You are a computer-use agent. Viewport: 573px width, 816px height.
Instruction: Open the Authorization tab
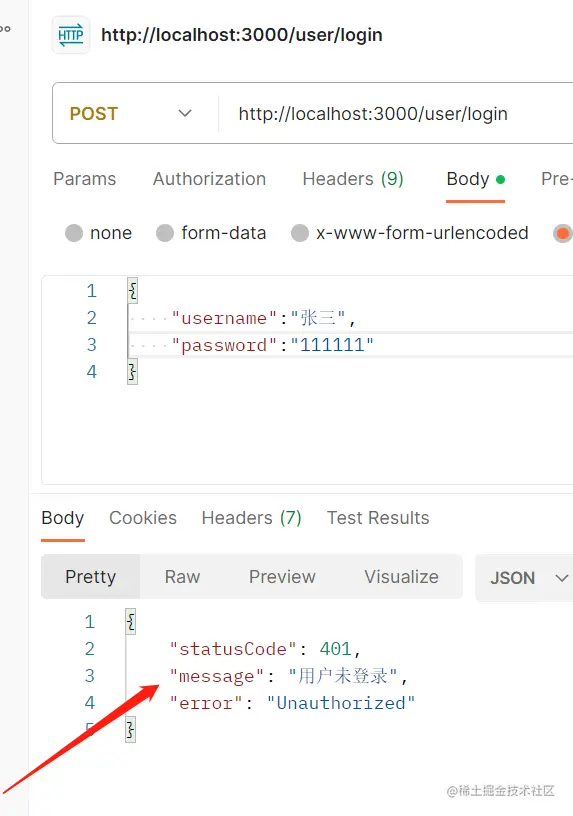[x=209, y=179]
